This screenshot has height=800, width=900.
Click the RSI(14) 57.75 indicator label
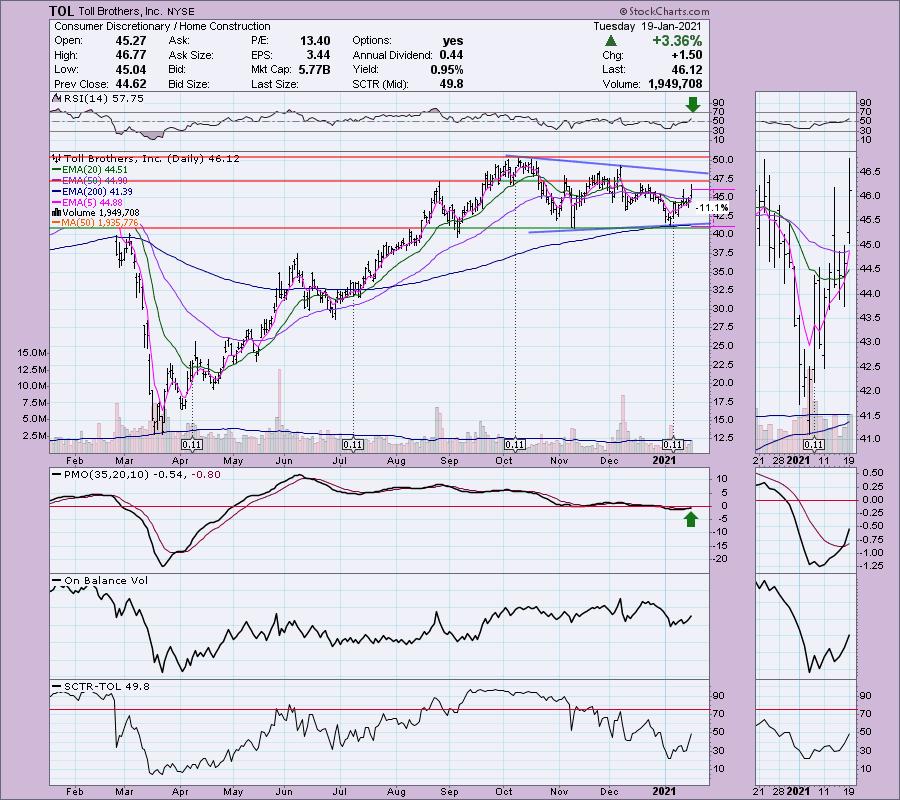(103, 99)
